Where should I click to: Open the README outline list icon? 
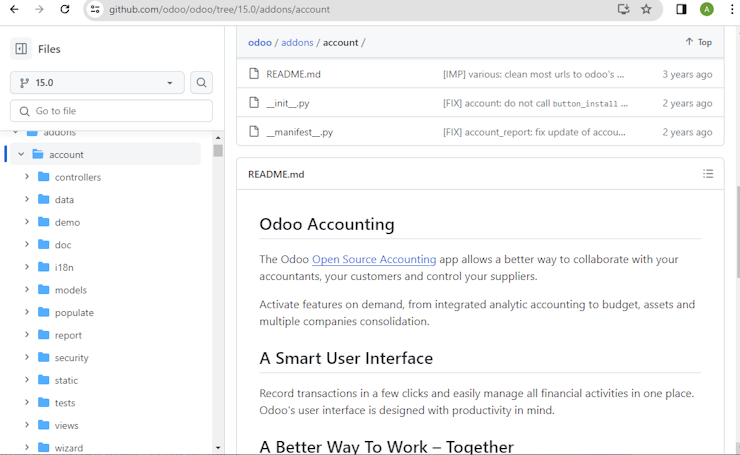click(x=708, y=174)
